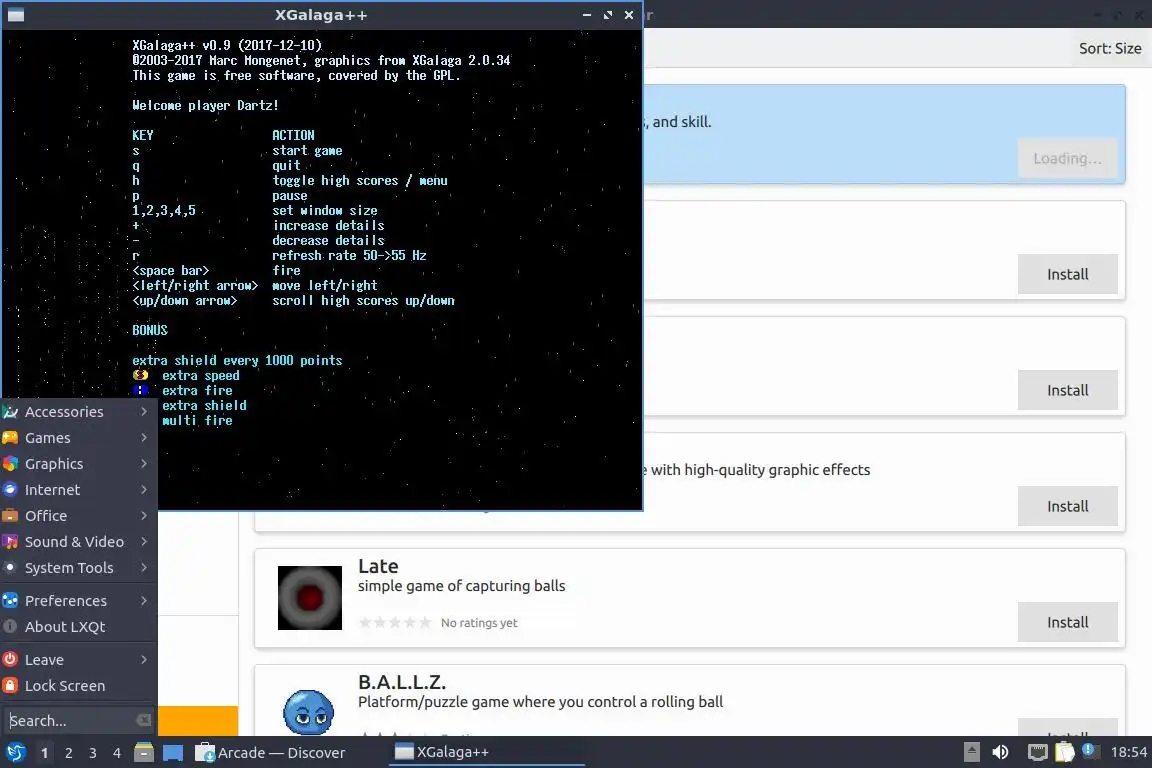Click the Graphics category icon
The image size is (1152, 768).
pos(10,464)
